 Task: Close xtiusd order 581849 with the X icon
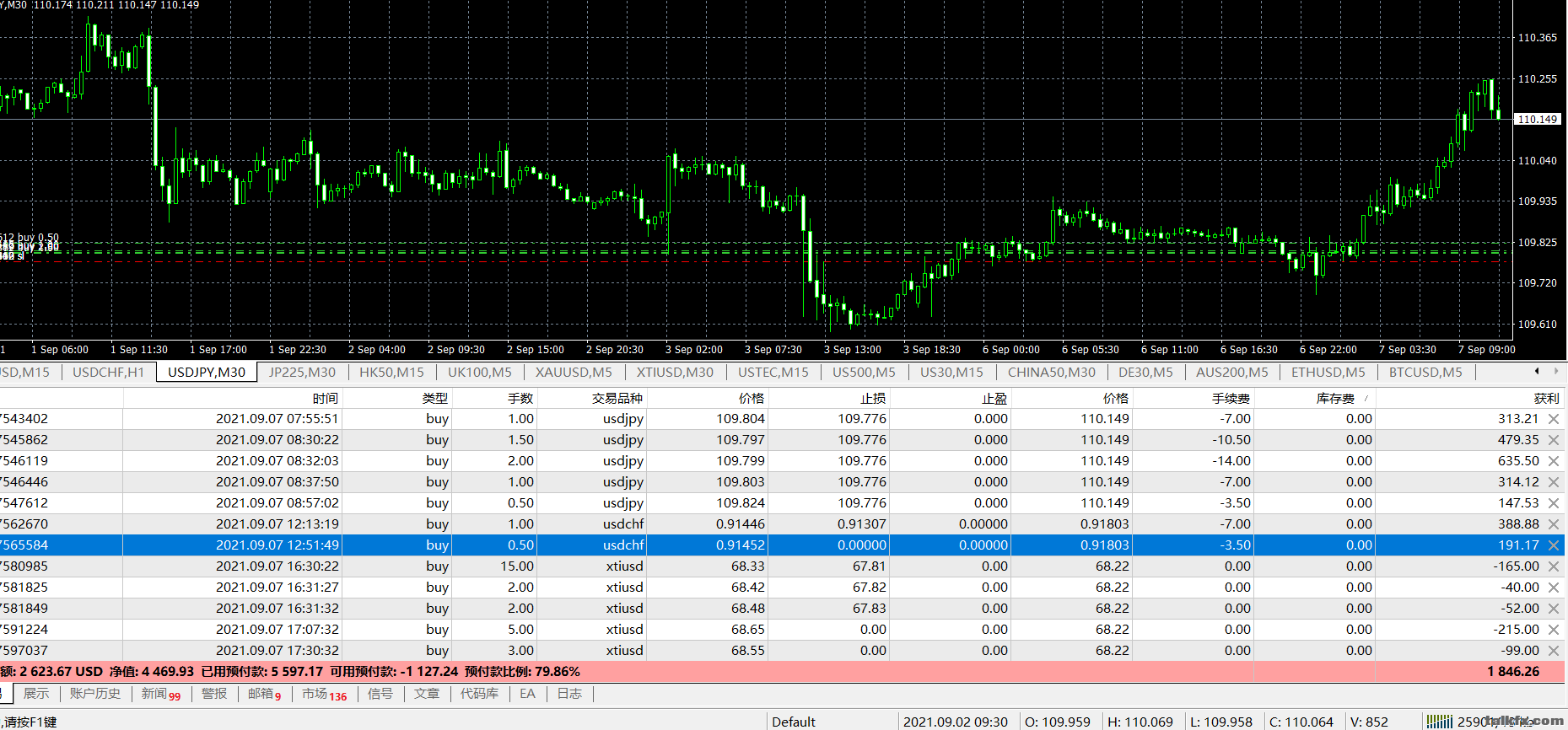tap(1554, 609)
